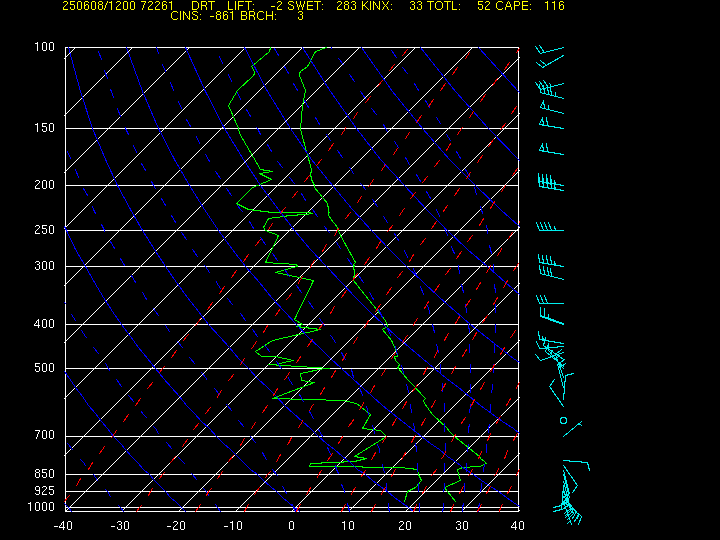720x540 pixels.
Task: Click the 150 pressure level label
Action: click(x=45, y=128)
